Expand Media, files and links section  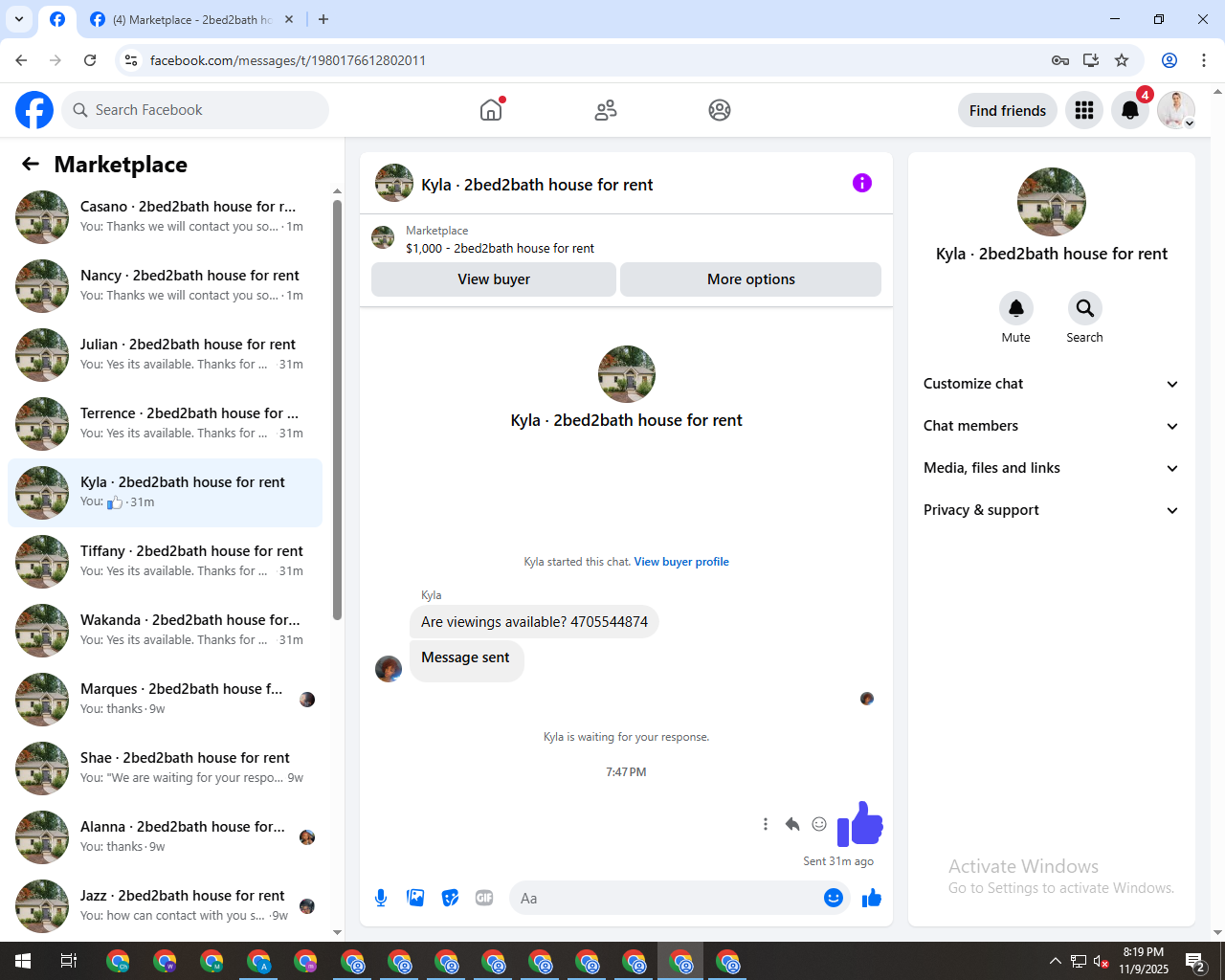click(1052, 468)
